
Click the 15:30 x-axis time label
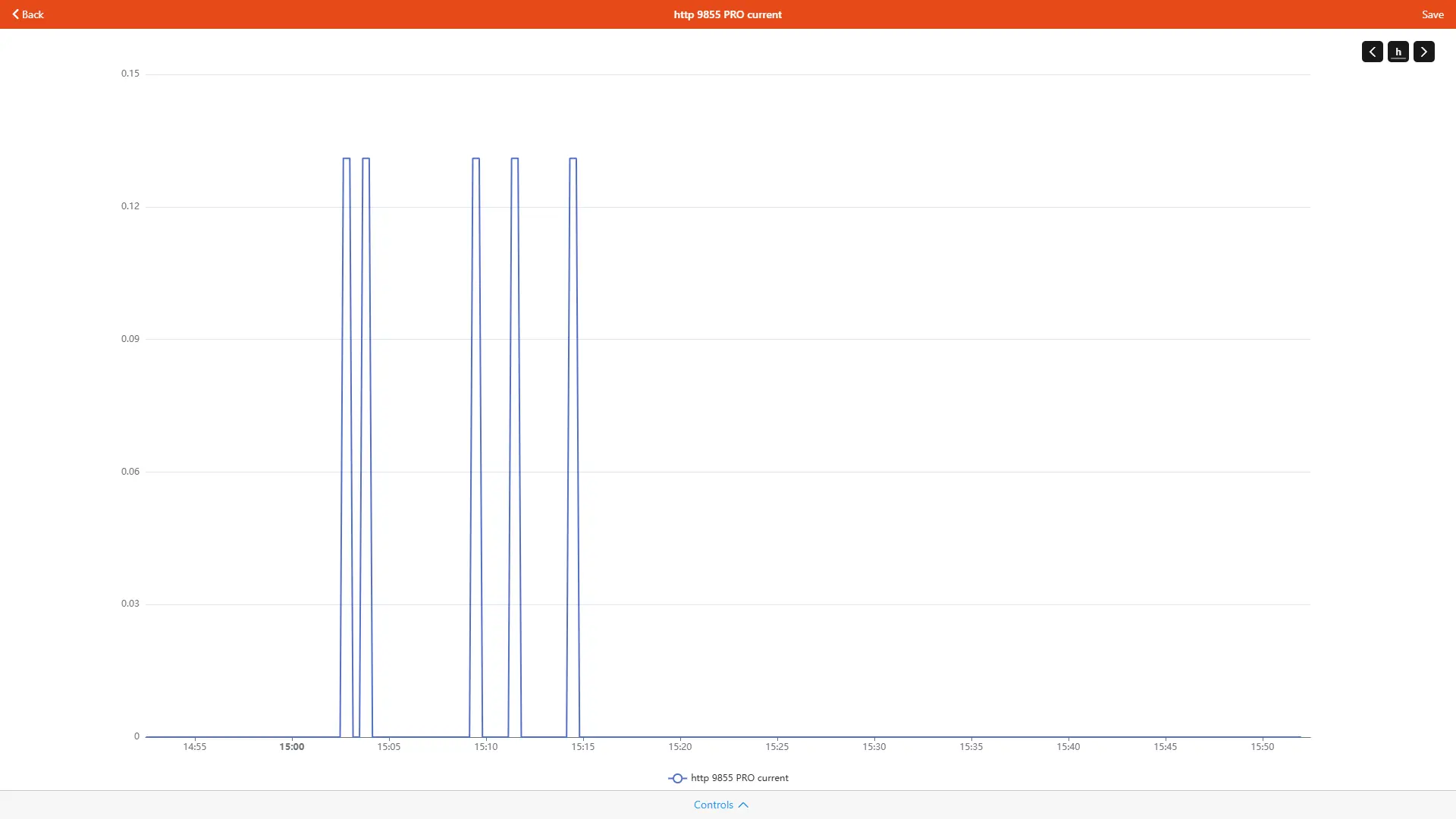(874, 747)
